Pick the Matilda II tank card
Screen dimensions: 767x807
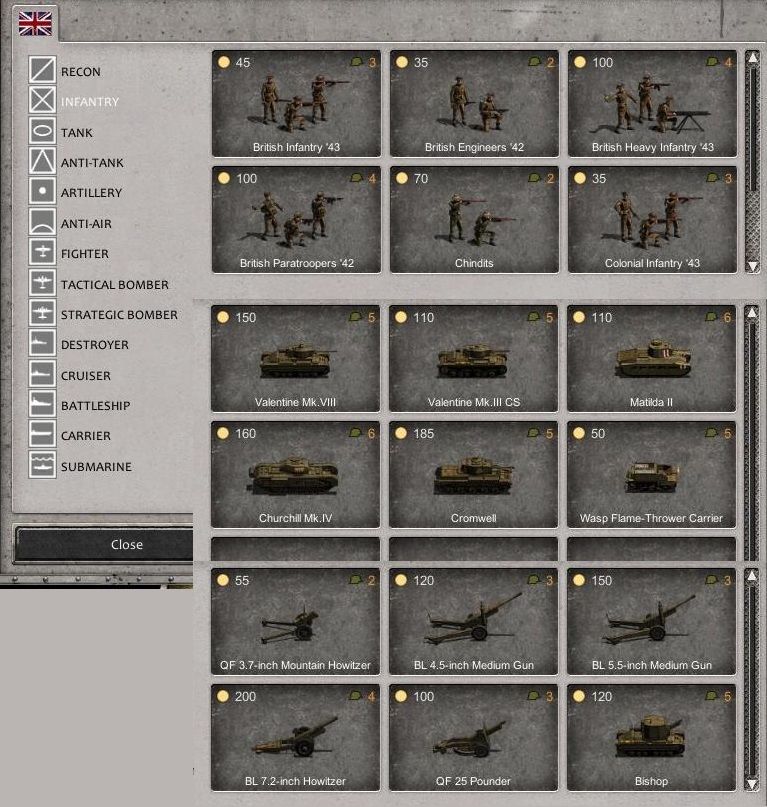point(651,358)
